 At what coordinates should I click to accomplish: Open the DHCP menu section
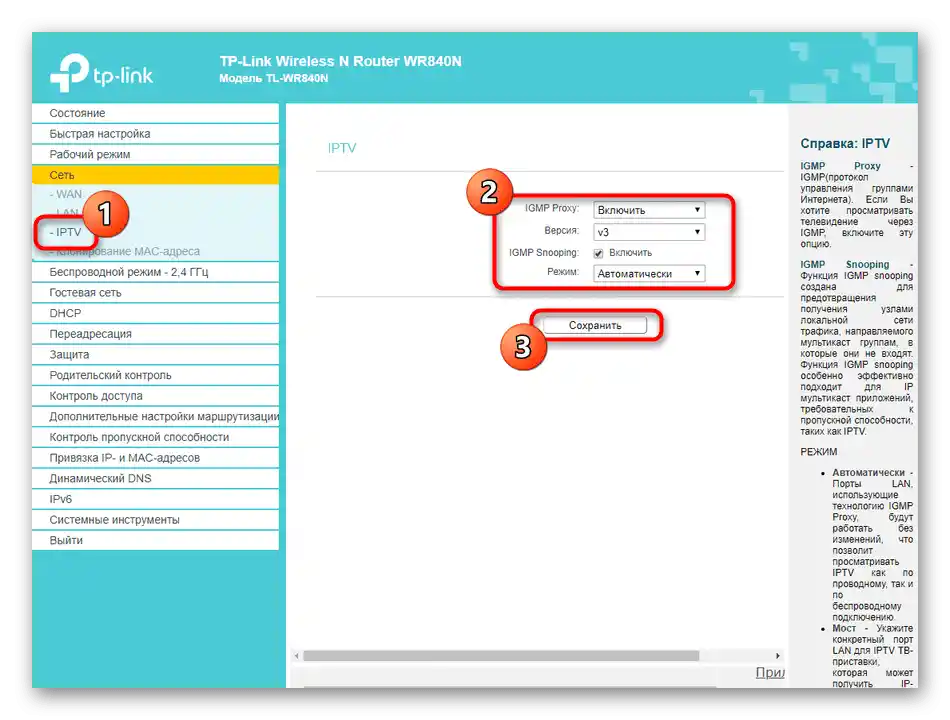(x=155, y=313)
